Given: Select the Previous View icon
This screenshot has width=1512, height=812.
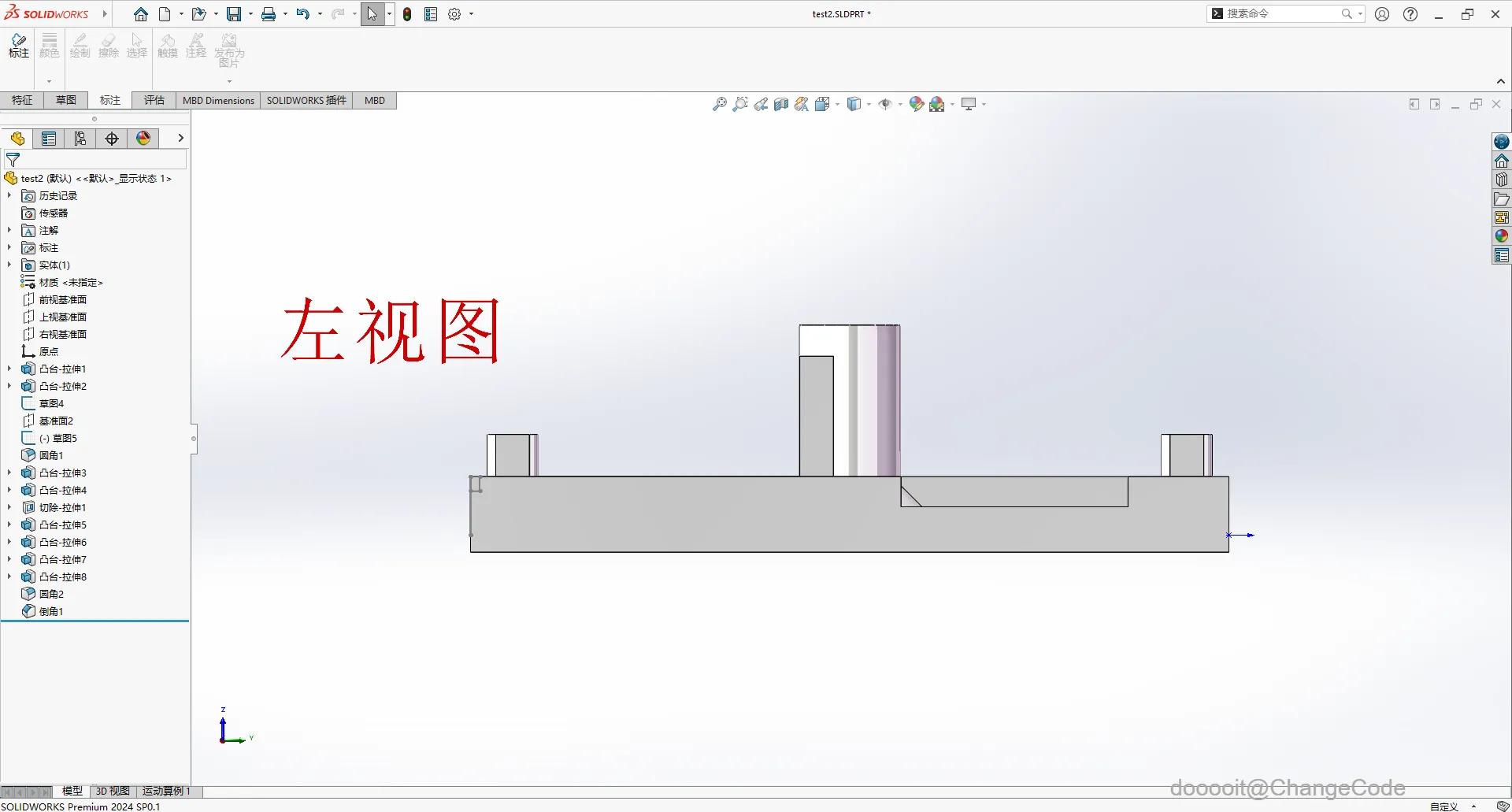Looking at the screenshot, I should pyautogui.click(x=761, y=103).
